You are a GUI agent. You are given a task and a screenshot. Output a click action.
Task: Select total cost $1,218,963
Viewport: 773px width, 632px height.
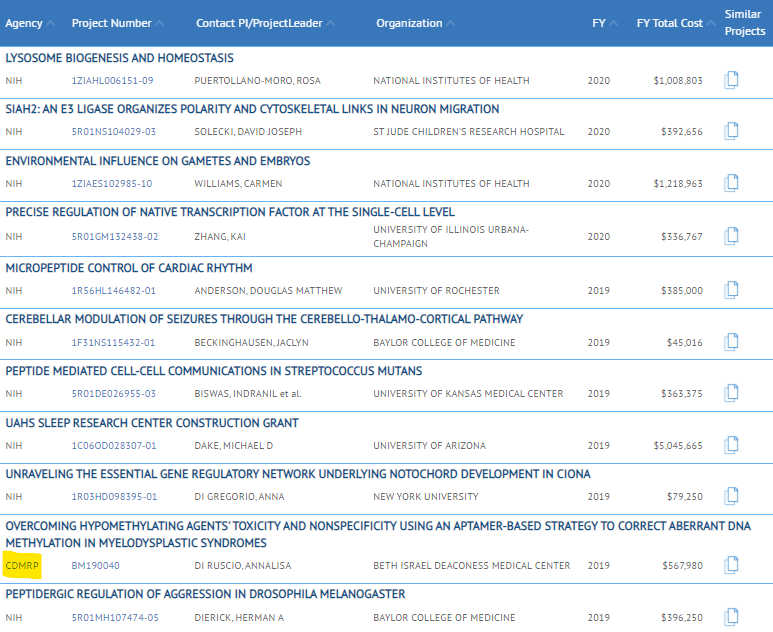tap(678, 183)
